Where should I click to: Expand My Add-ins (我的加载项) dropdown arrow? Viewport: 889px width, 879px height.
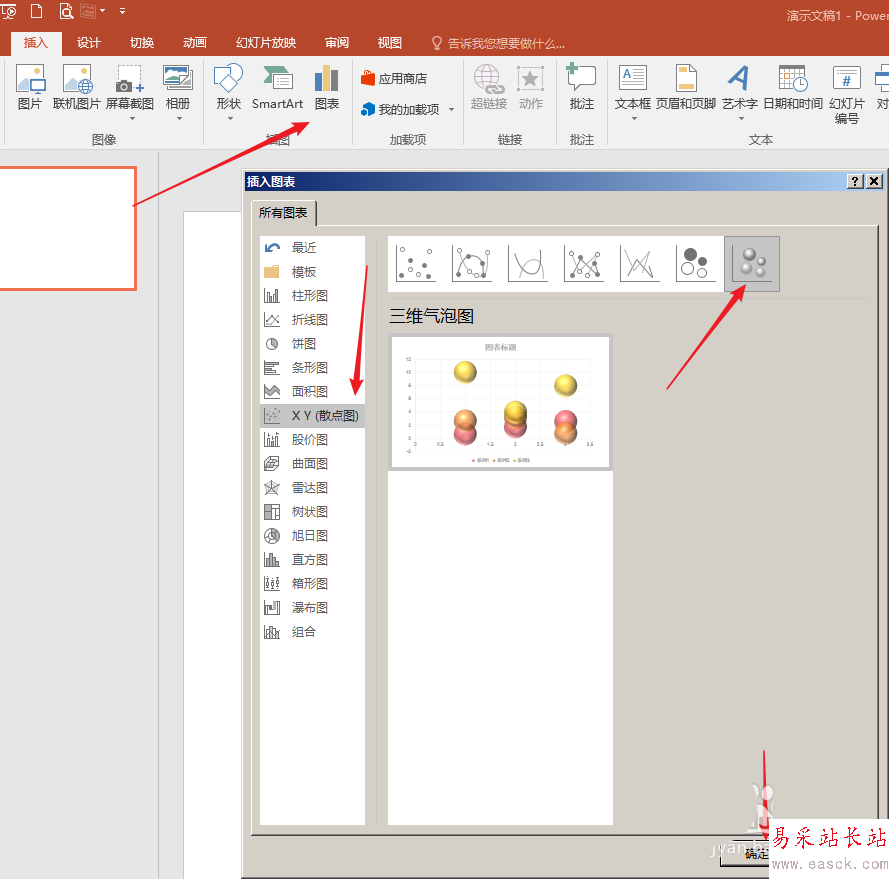click(451, 109)
